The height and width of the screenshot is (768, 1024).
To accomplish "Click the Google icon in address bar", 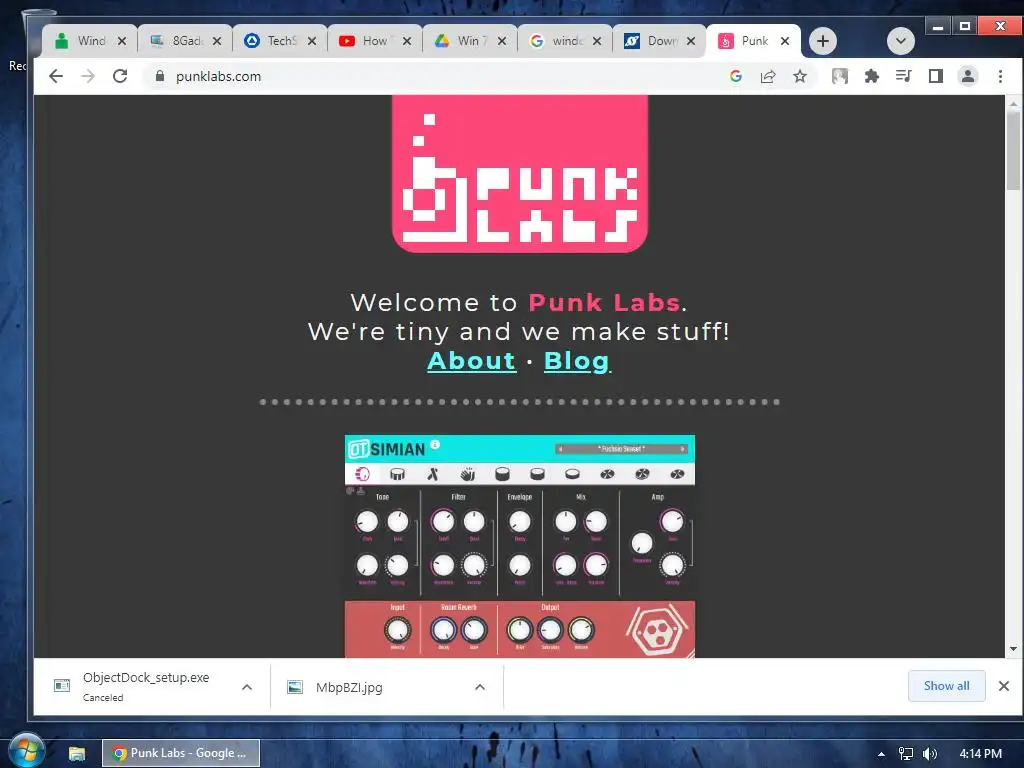I will 736,76.
